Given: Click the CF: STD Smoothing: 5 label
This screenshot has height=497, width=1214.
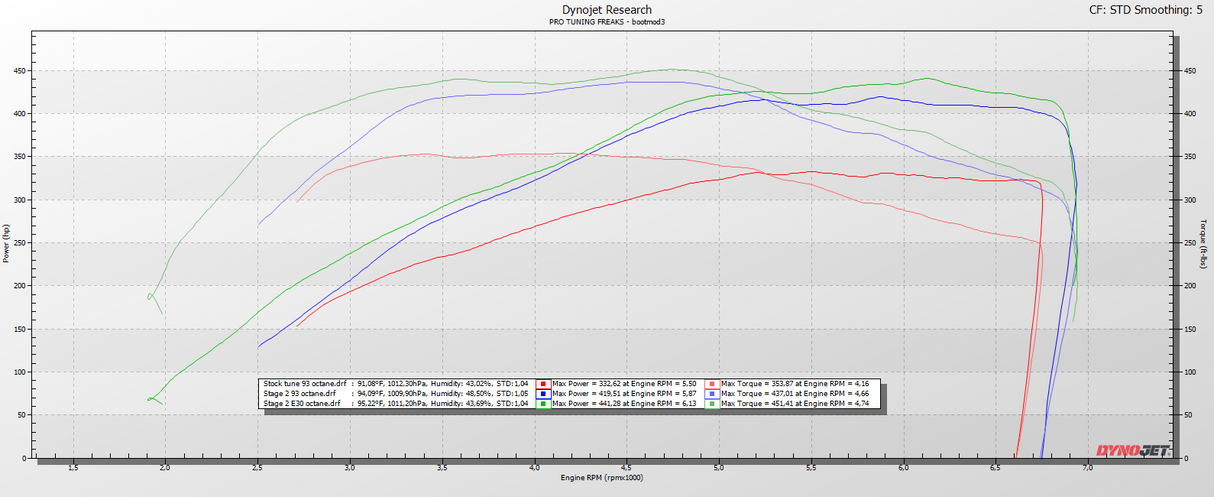Looking at the screenshot, I should point(1145,10).
